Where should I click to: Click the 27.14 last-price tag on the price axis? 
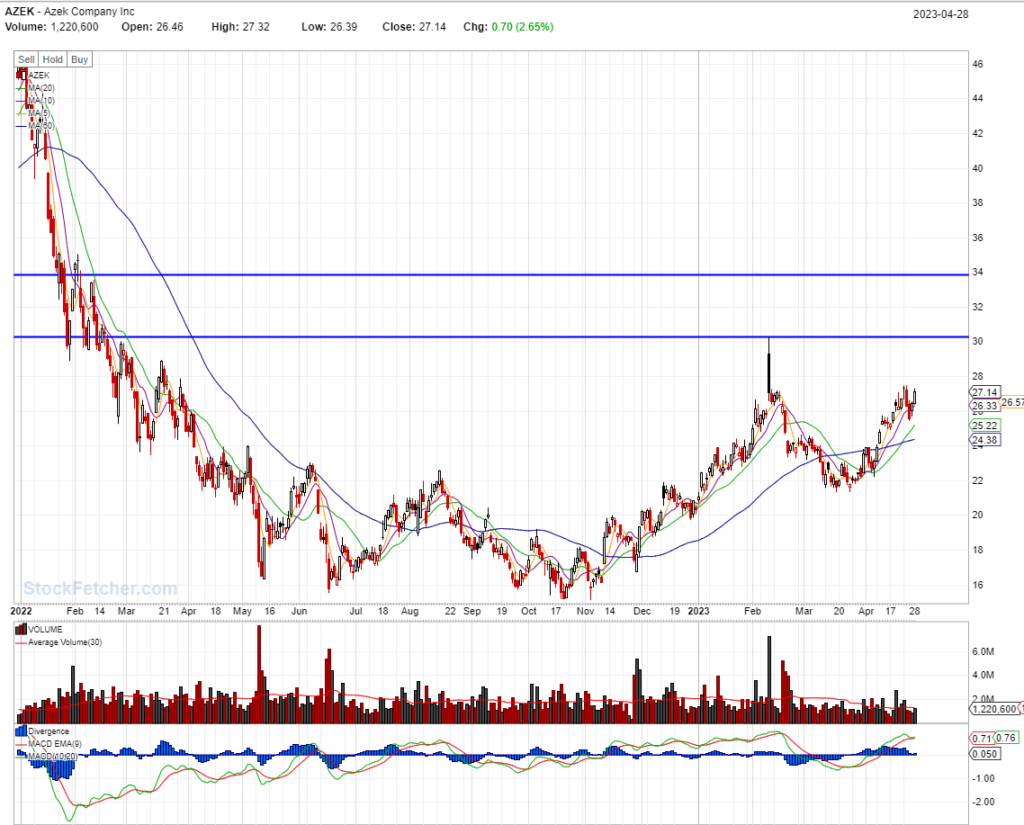(984, 392)
